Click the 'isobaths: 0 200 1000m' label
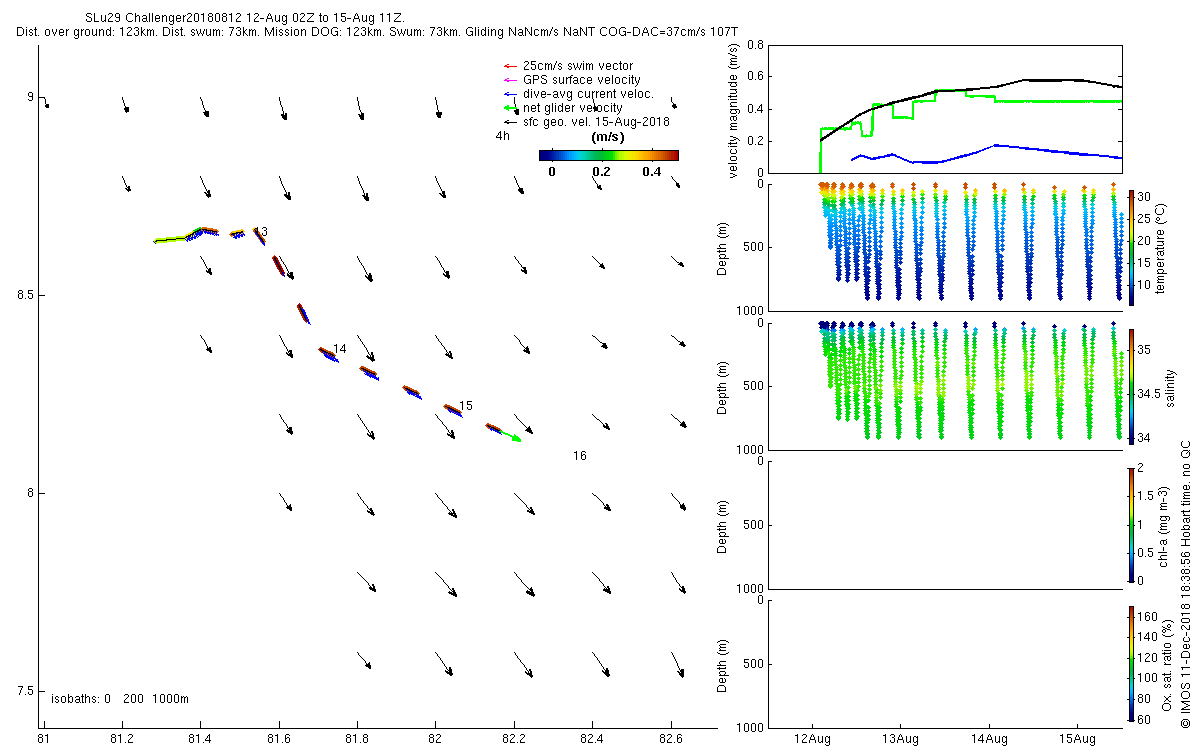Screen dimensions: 1200x750 tap(120, 698)
